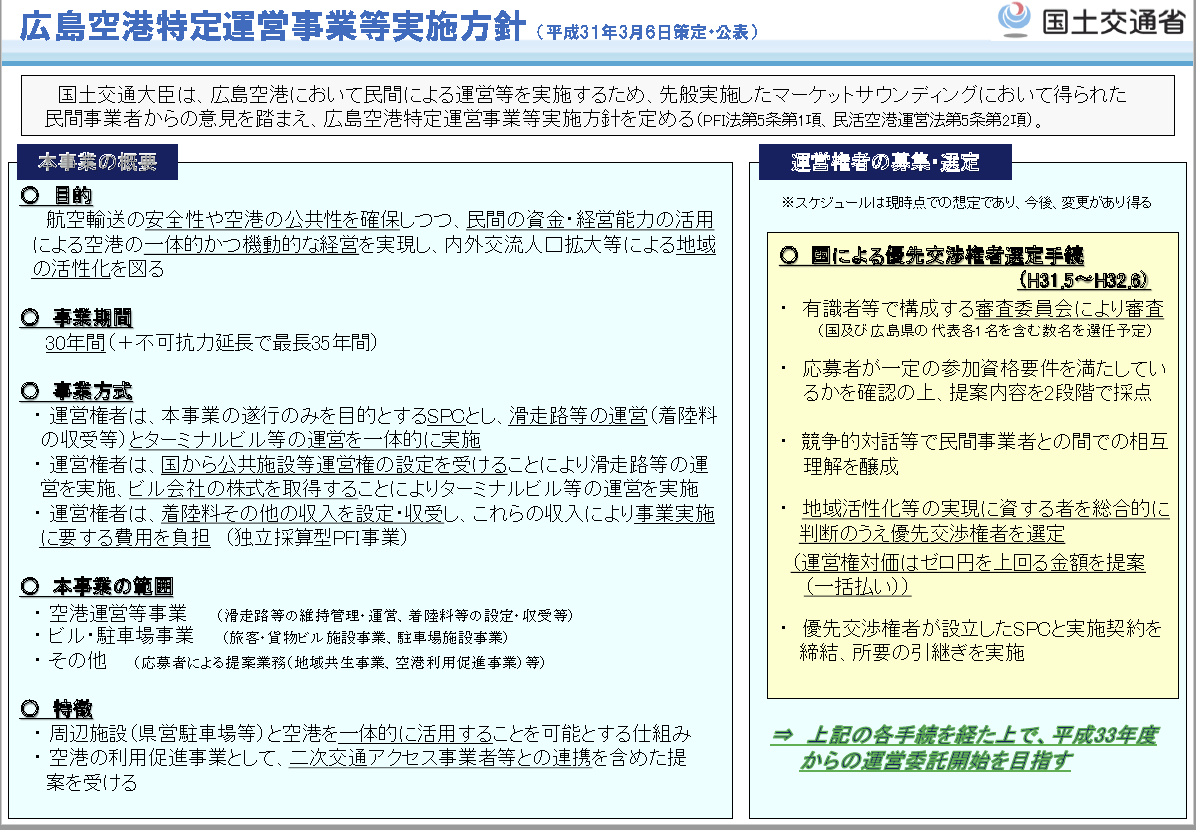The image size is (1196, 830).
Task: Click underlined phrase 滑走路等の運営
Action: 578,416
